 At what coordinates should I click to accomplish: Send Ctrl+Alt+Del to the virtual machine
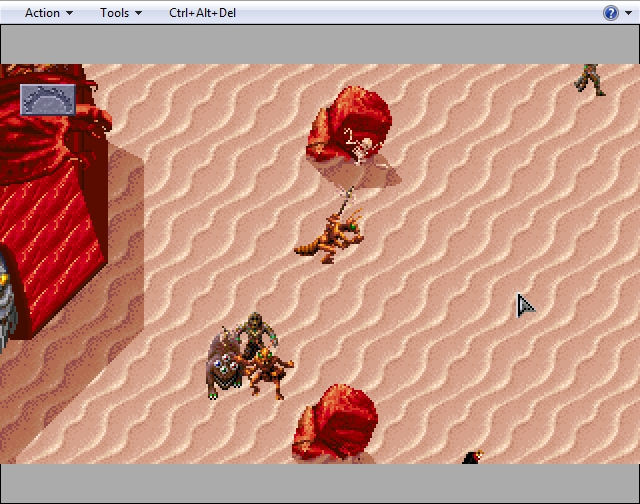click(x=202, y=13)
